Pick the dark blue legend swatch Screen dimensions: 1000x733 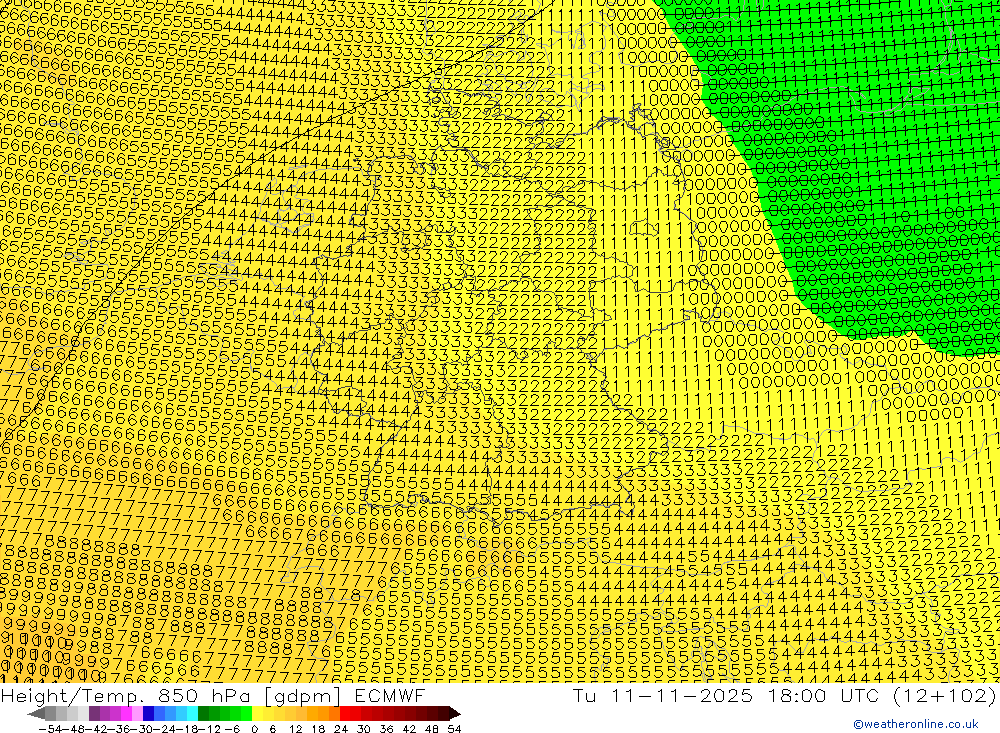[148, 714]
